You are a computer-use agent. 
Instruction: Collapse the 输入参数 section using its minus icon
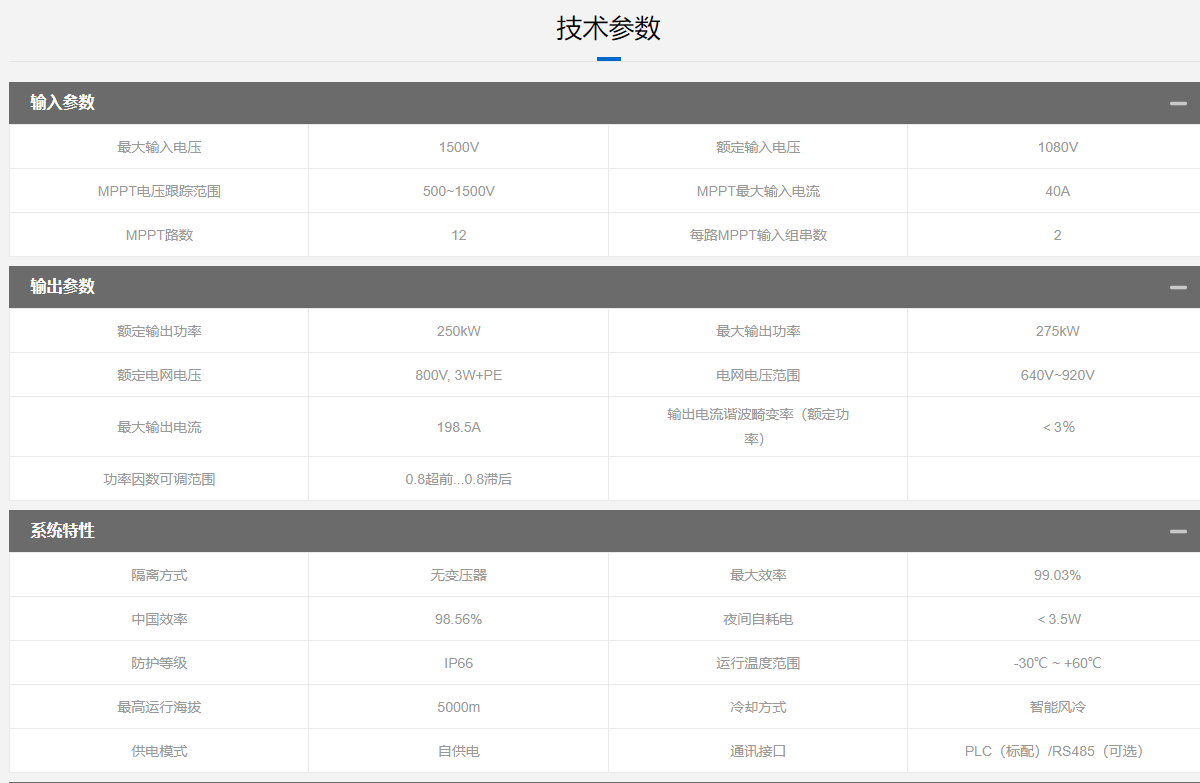pos(1178,103)
